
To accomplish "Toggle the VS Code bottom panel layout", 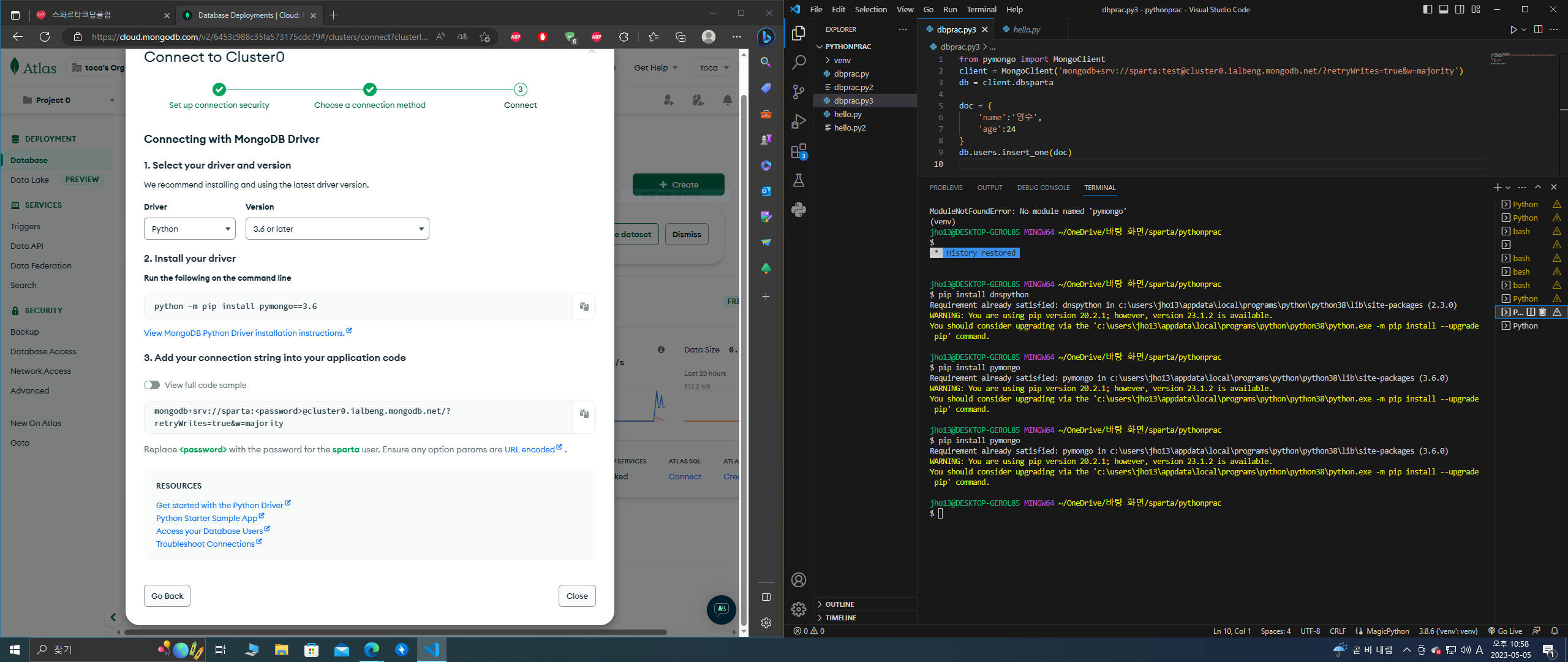I will pos(1444,9).
